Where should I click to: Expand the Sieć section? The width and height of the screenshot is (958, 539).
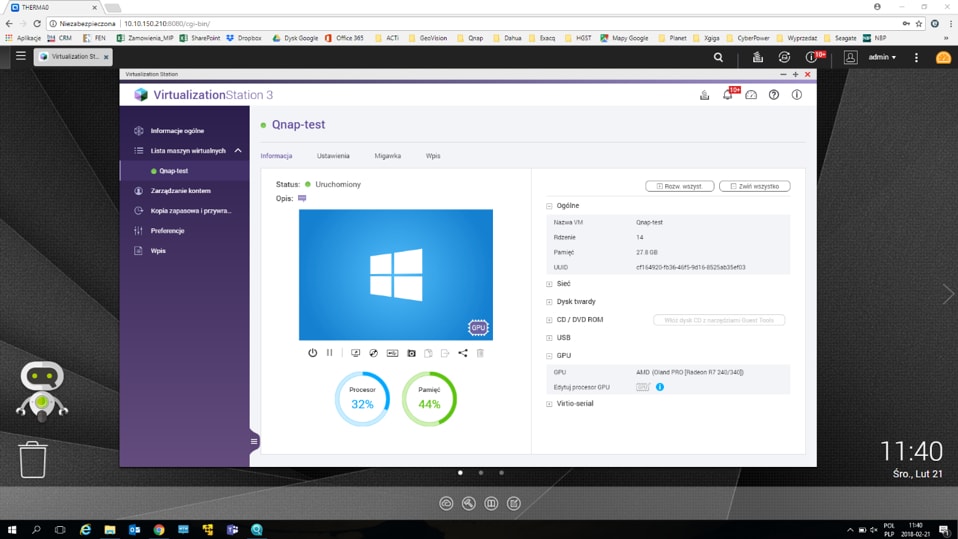(x=549, y=284)
